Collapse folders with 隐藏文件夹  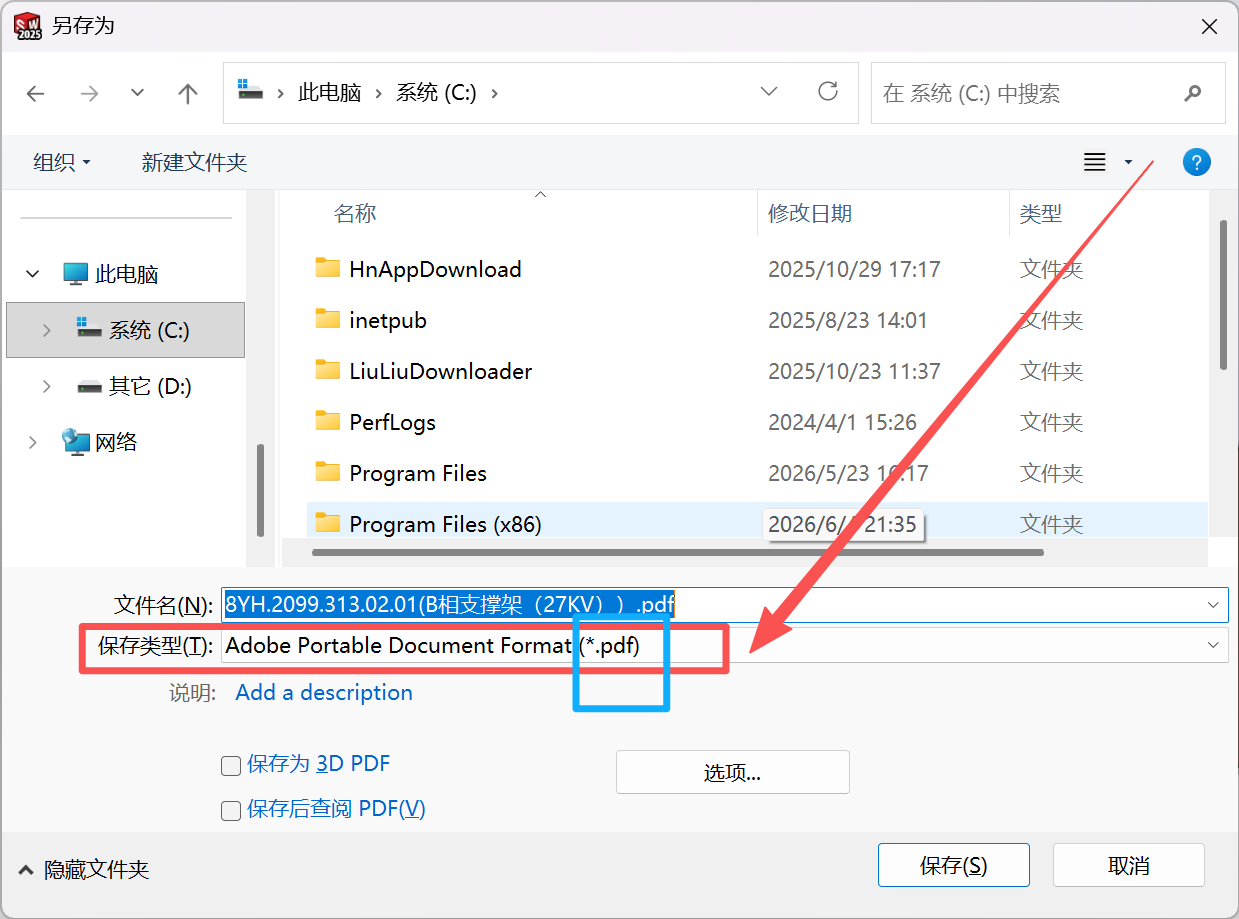tap(84, 870)
